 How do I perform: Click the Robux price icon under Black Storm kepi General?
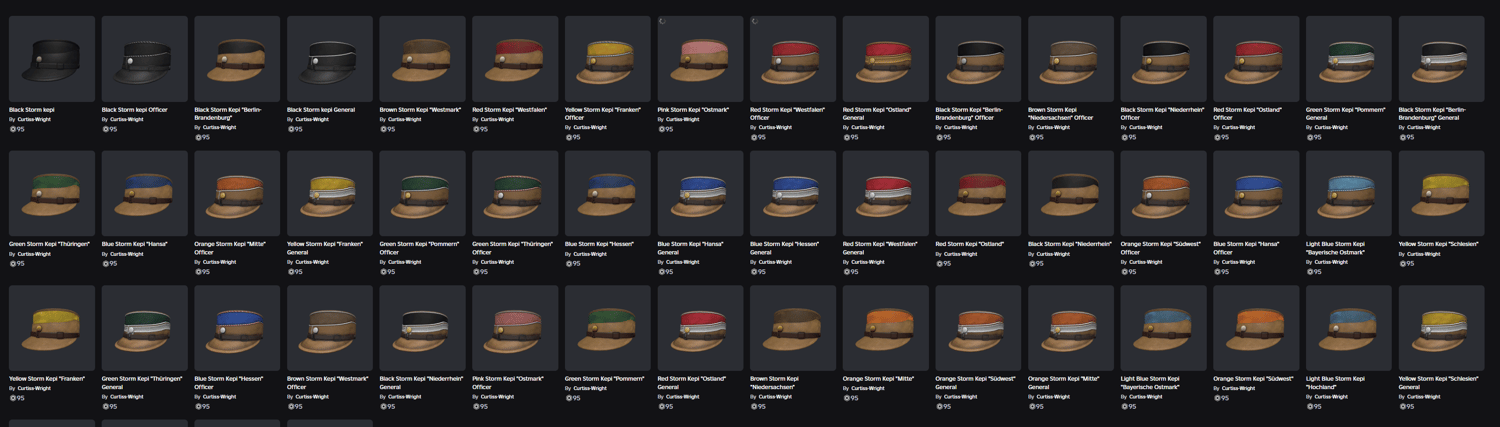[290, 129]
